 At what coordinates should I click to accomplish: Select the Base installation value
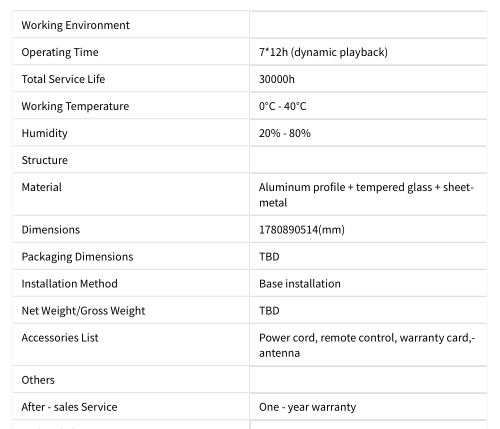(300, 284)
